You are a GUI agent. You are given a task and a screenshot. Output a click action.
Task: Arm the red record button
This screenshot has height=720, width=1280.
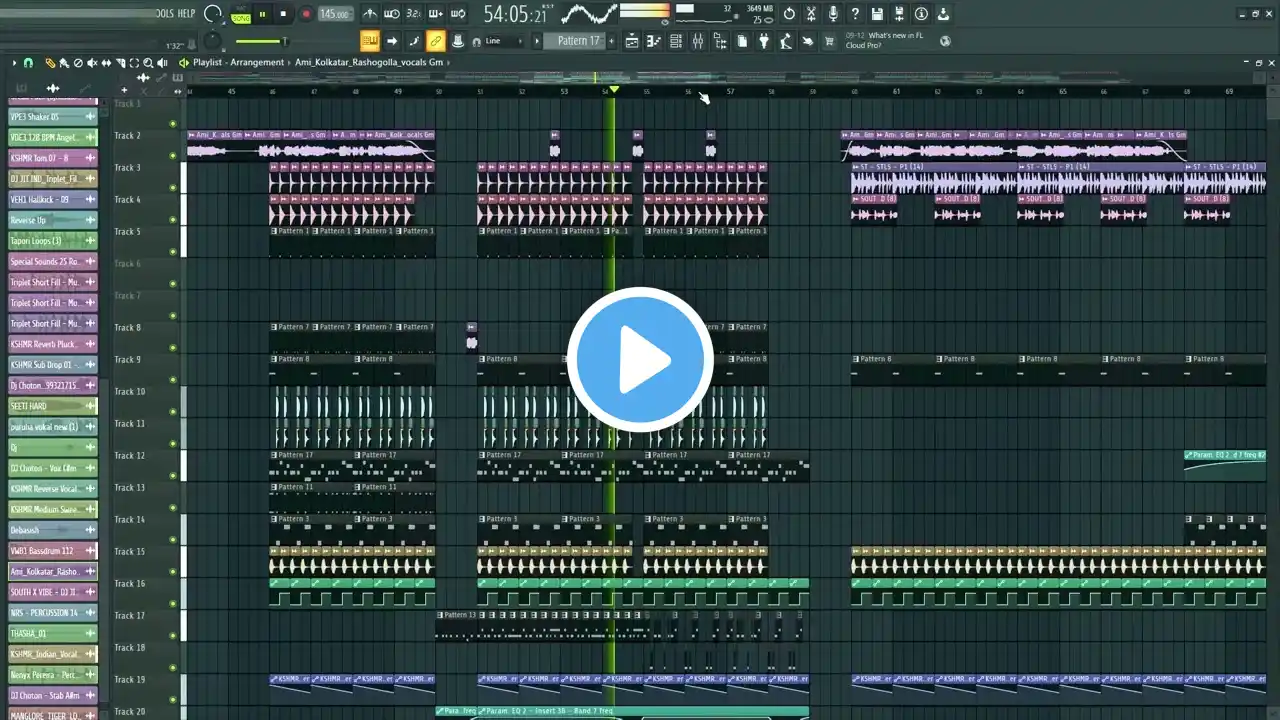tap(306, 14)
